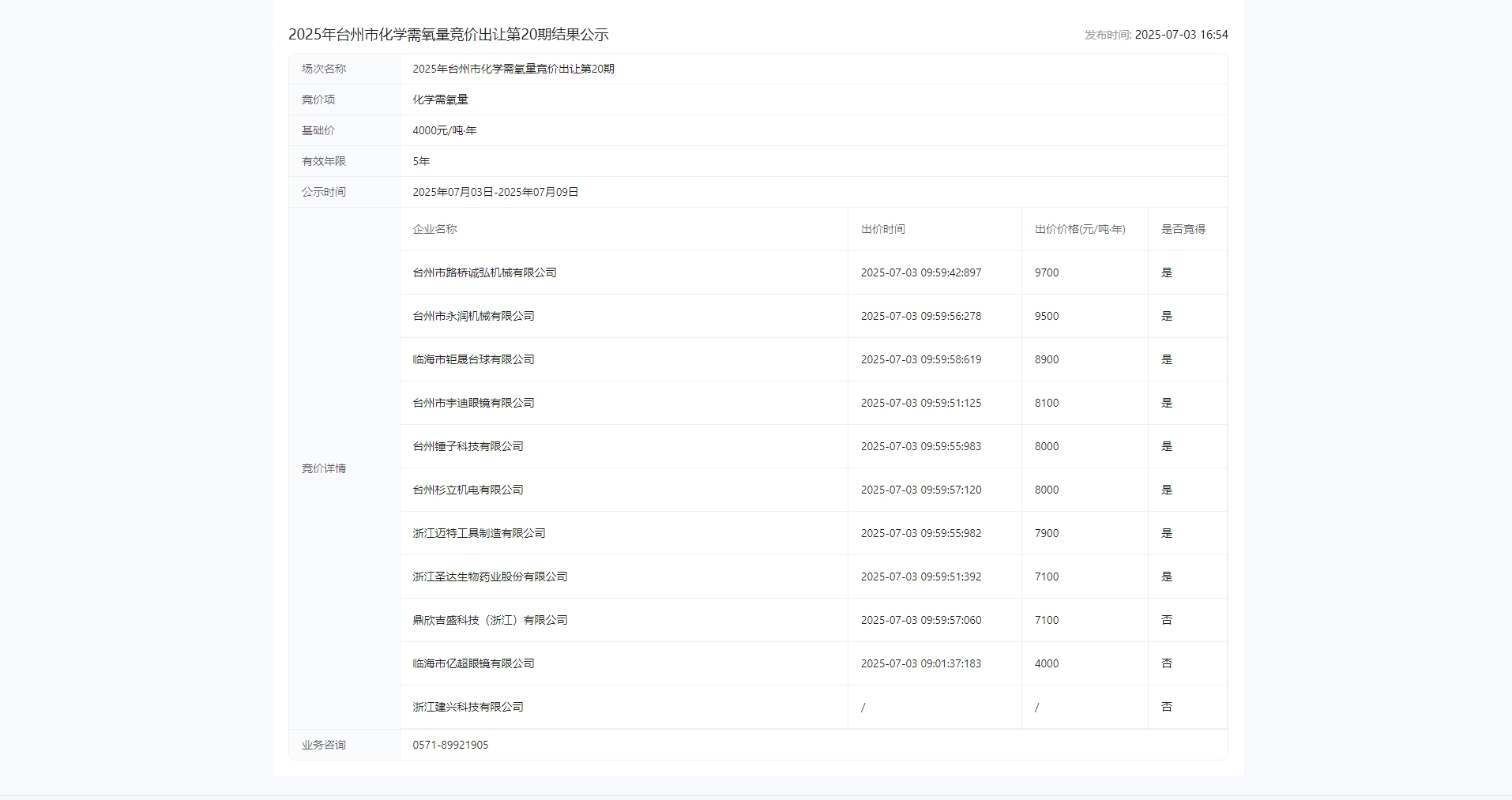Click the 是 result for 台州市路桥诚弘机械
The image size is (1512, 800).
pos(1167,272)
